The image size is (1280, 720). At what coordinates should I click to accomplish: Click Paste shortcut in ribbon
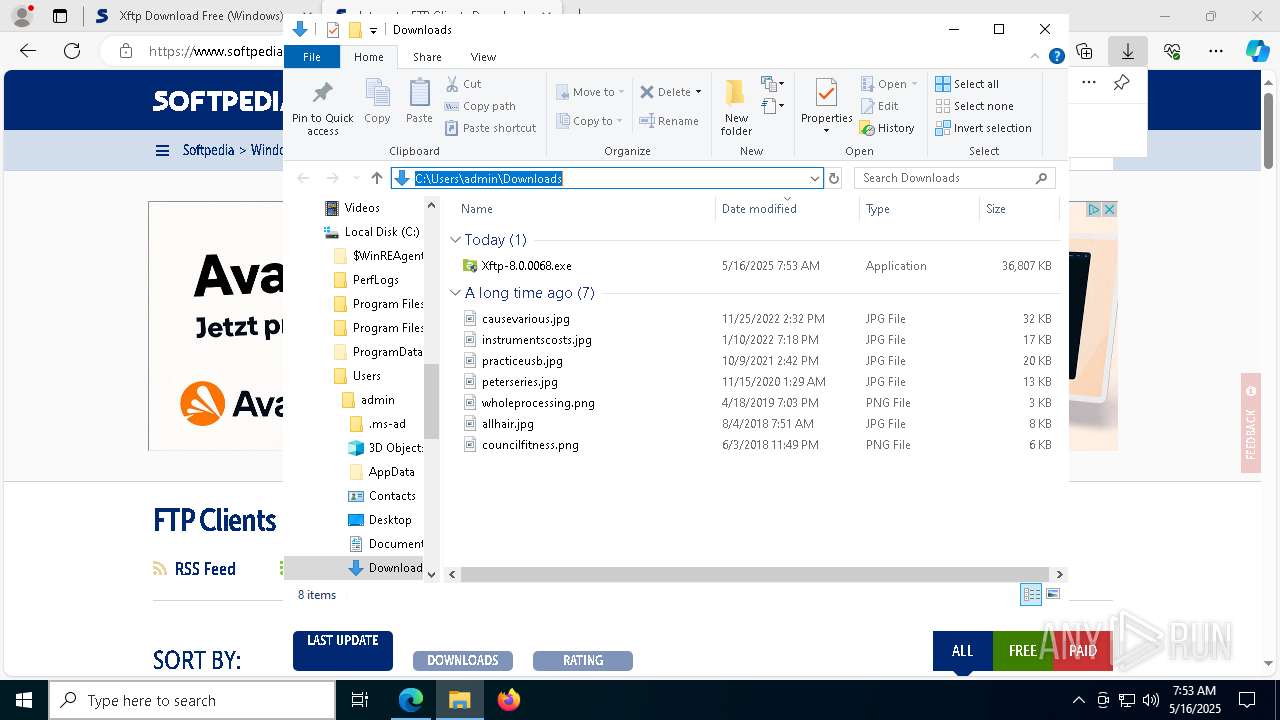[x=491, y=128]
